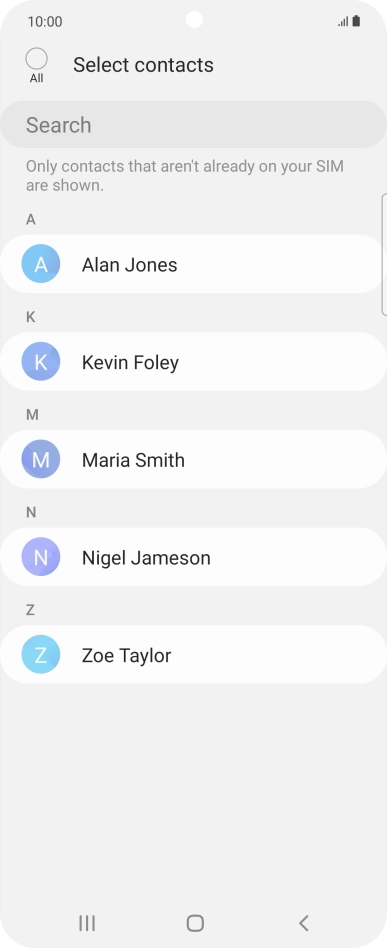The image size is (387, 948).
Task: Tap the Select contacts title
Action: [143, 65]
